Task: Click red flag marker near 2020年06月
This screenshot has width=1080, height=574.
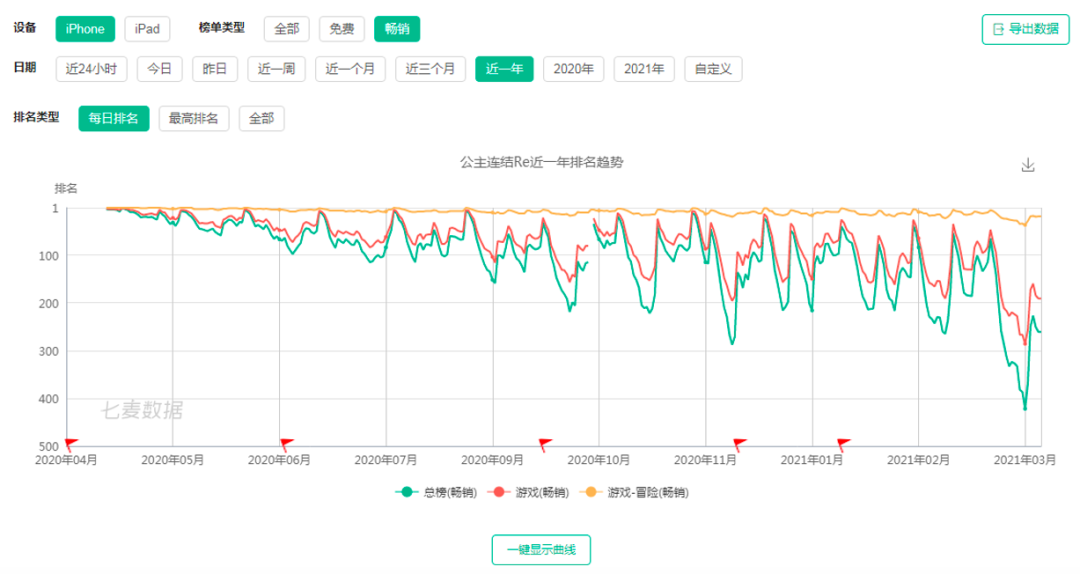Action: coord(286,444)
